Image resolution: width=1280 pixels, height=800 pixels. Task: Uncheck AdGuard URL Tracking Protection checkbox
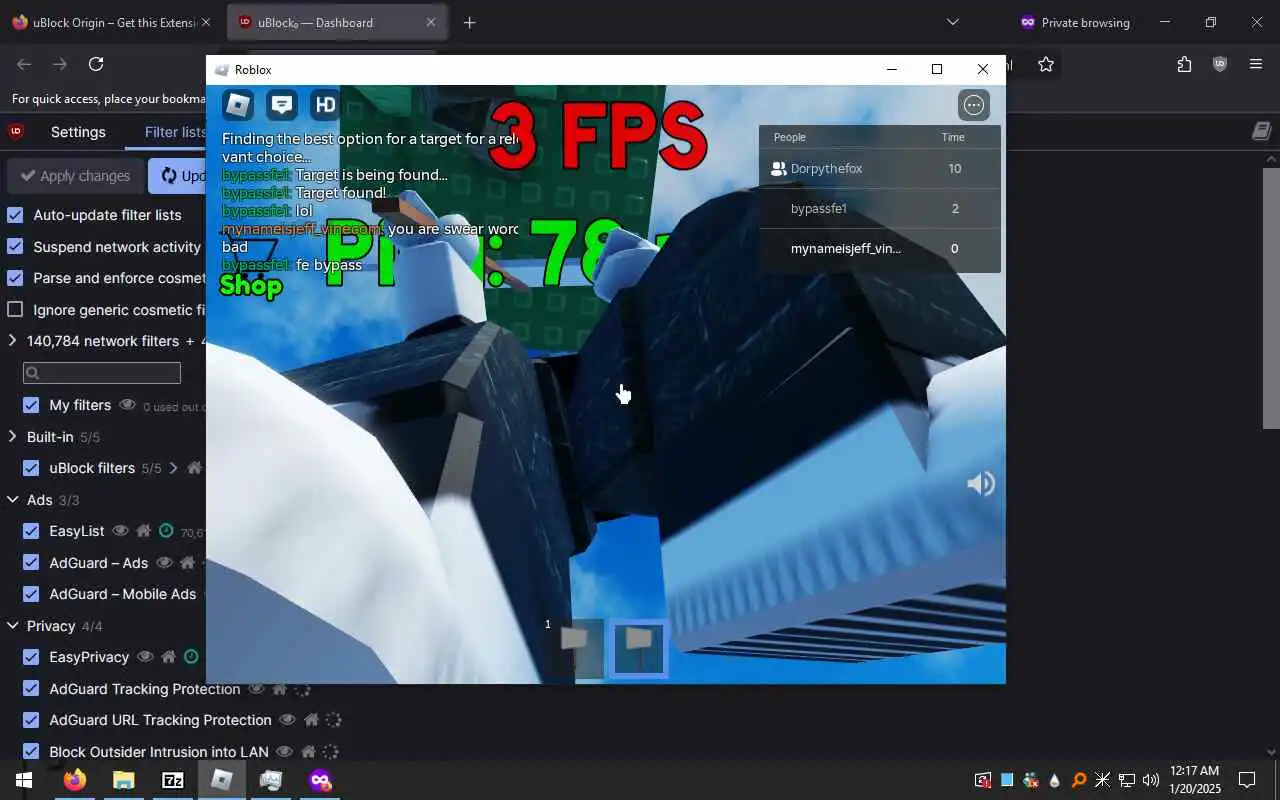pyautogui.click(x=31, y=720)
